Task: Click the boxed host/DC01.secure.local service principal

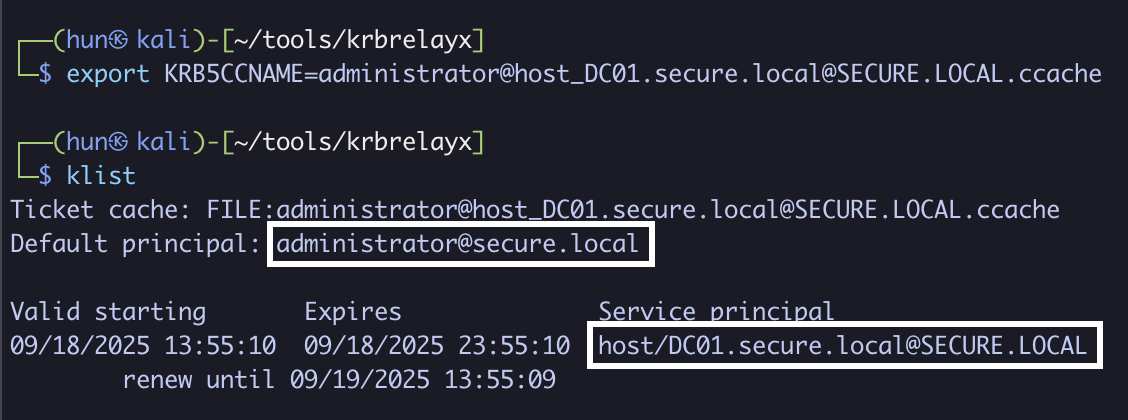Action: pyautogui.click(x=842, y=346)
